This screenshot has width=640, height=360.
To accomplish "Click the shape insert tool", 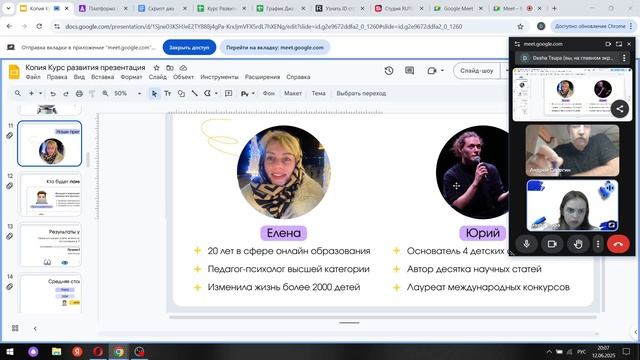I will (x=181, y=93).
